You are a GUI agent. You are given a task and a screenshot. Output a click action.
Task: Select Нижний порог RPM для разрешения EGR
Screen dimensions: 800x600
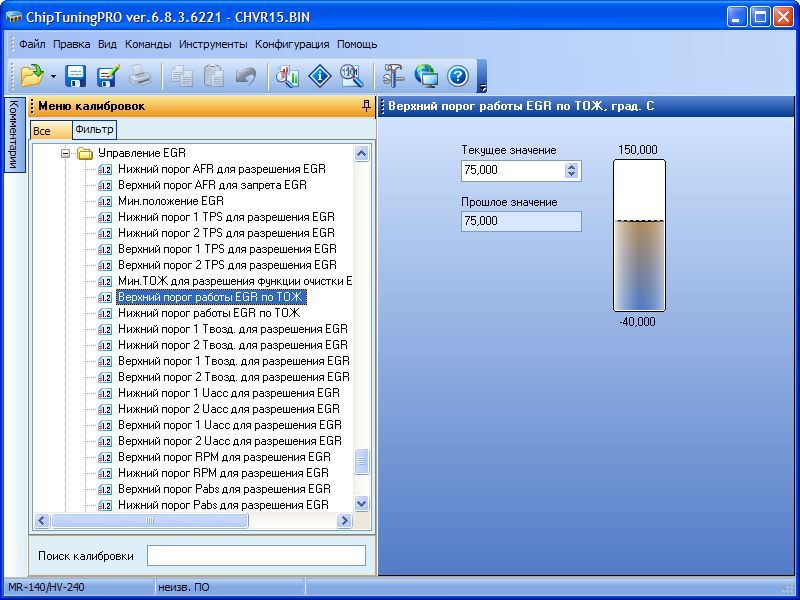pyautogui.click(x=223, y=473)
